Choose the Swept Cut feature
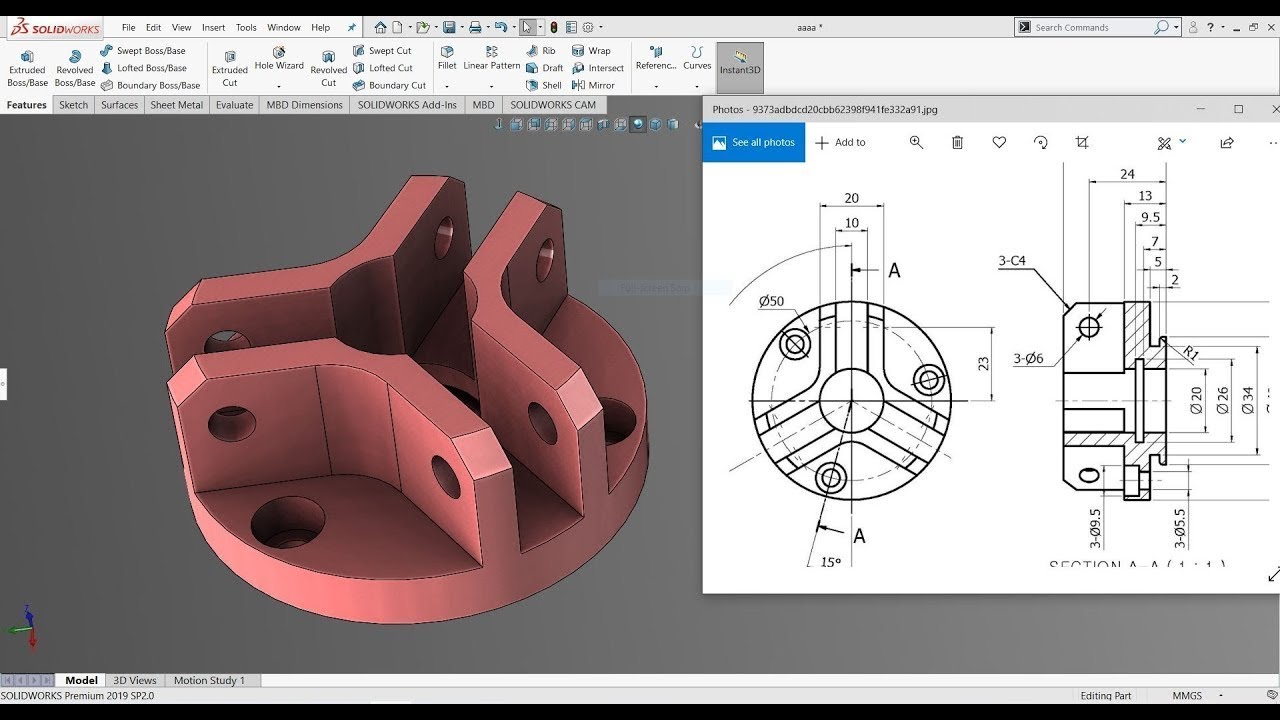This screenshot has width=1280, height=720. pyautogui.click(x=382, y=51)
